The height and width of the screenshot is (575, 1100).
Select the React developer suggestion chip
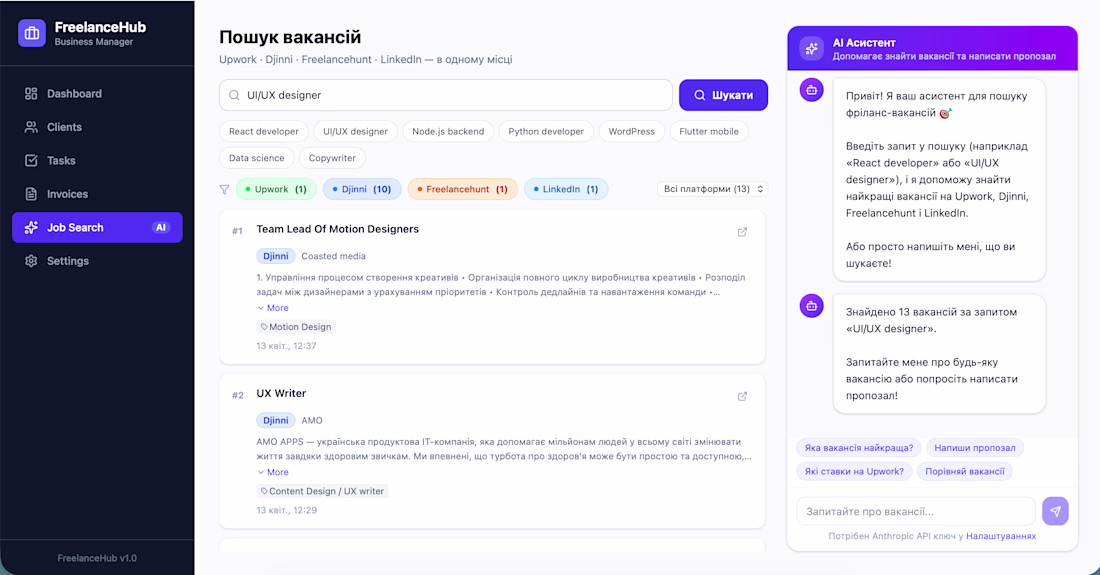(264, 131)
